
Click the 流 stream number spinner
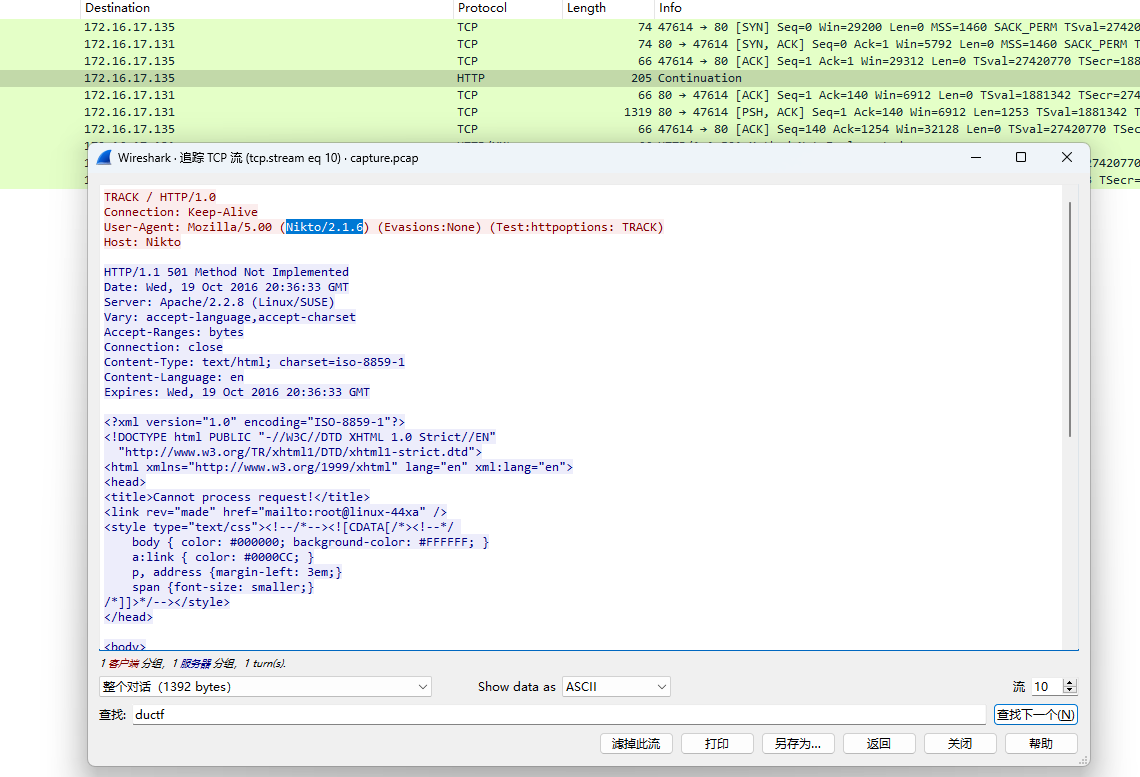(x=1069, y=687)
